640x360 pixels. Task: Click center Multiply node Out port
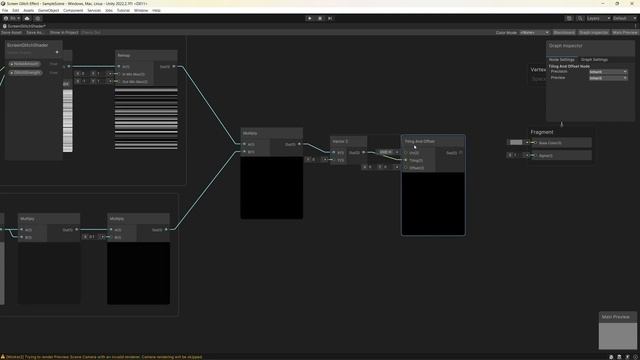[299, 144]
